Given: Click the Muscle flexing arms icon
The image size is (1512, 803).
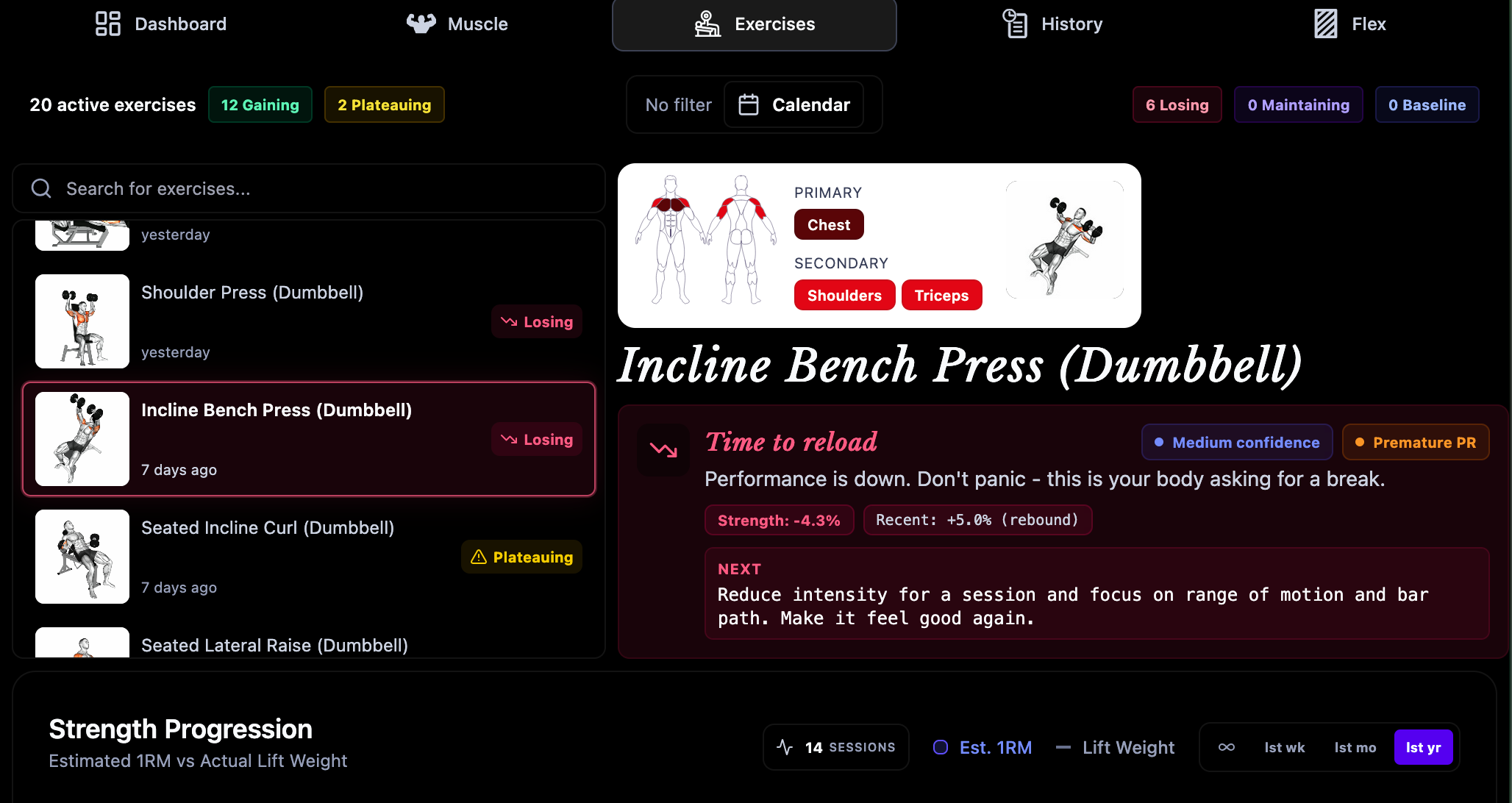Looking at the screenshot, I should click(421, 24).
